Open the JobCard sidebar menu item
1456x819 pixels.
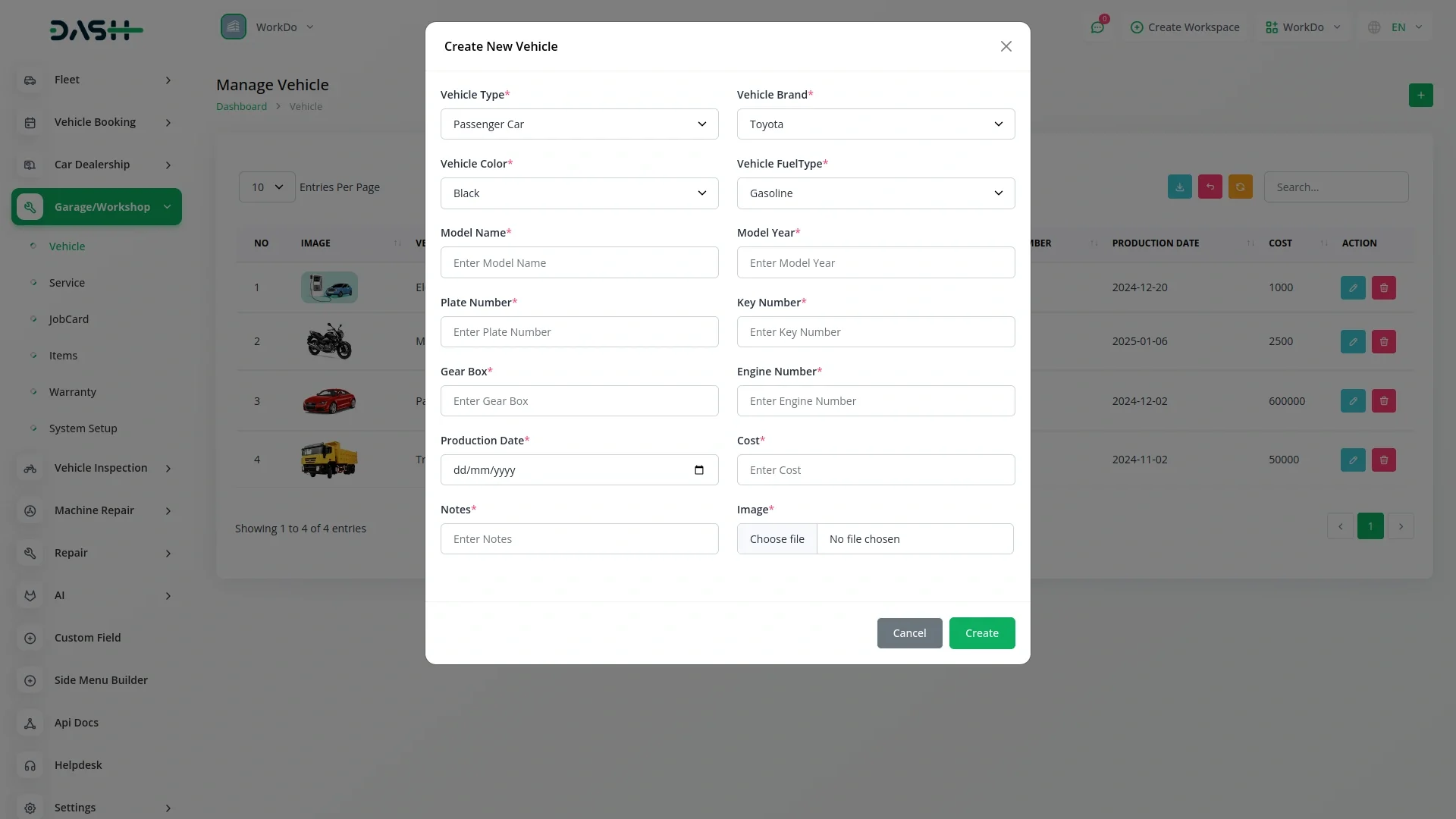pos(69,319)
